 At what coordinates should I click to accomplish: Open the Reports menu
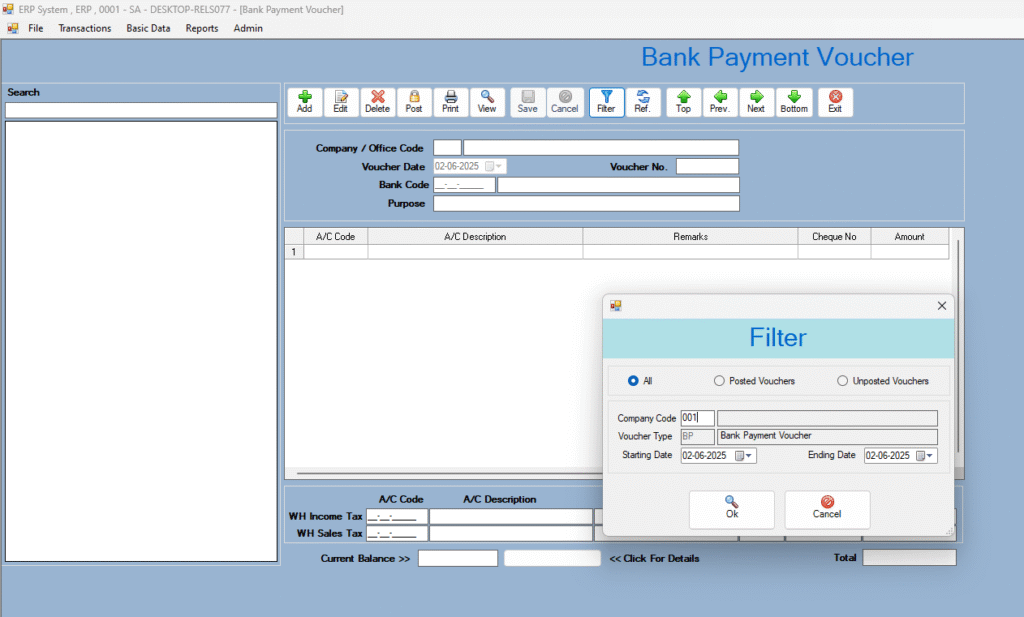(x=202, y=28)
